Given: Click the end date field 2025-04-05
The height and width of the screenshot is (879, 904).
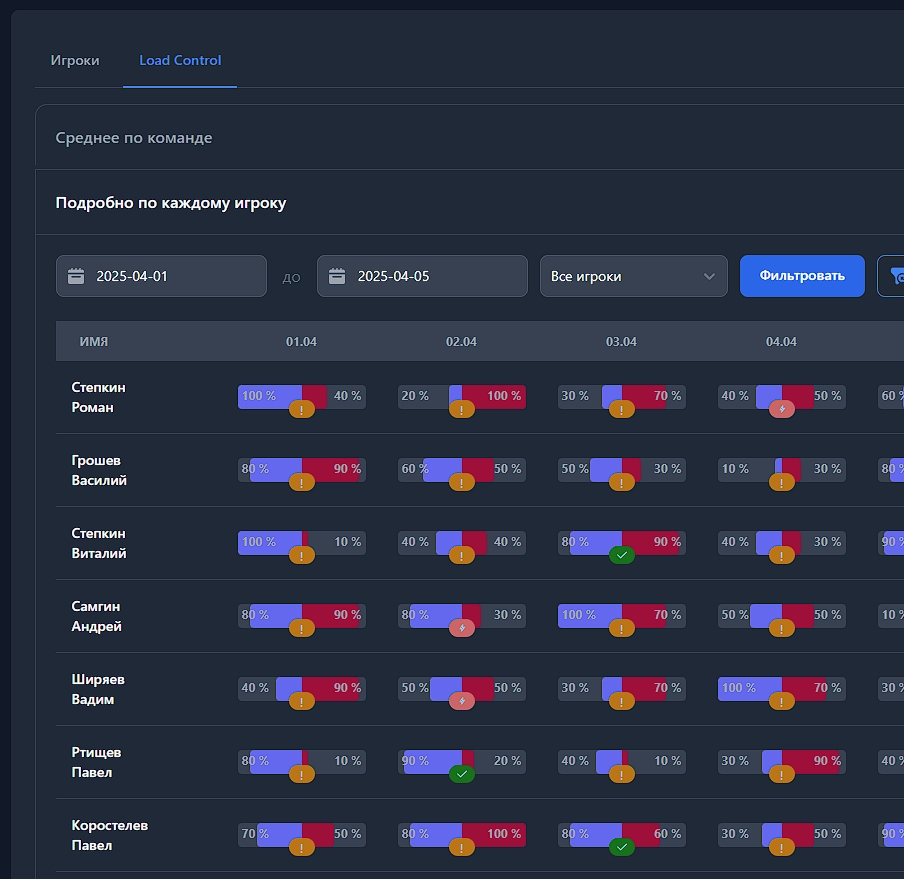Looking at the screenshot, I should pyautogui.click(x=423, y=276).
